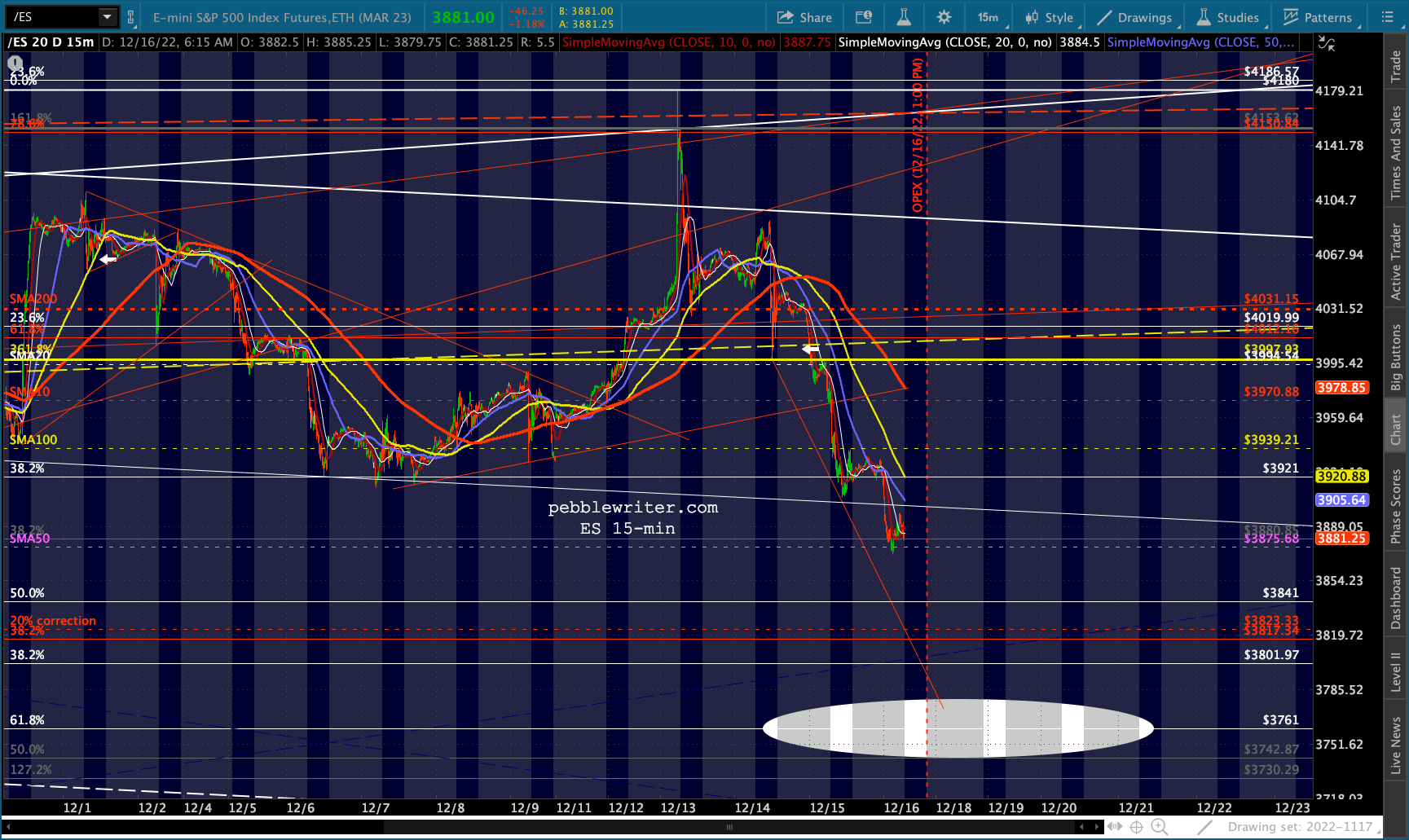Open the Share menu
This screenshot has width=1409, height=840.
(x=804, y=17)
